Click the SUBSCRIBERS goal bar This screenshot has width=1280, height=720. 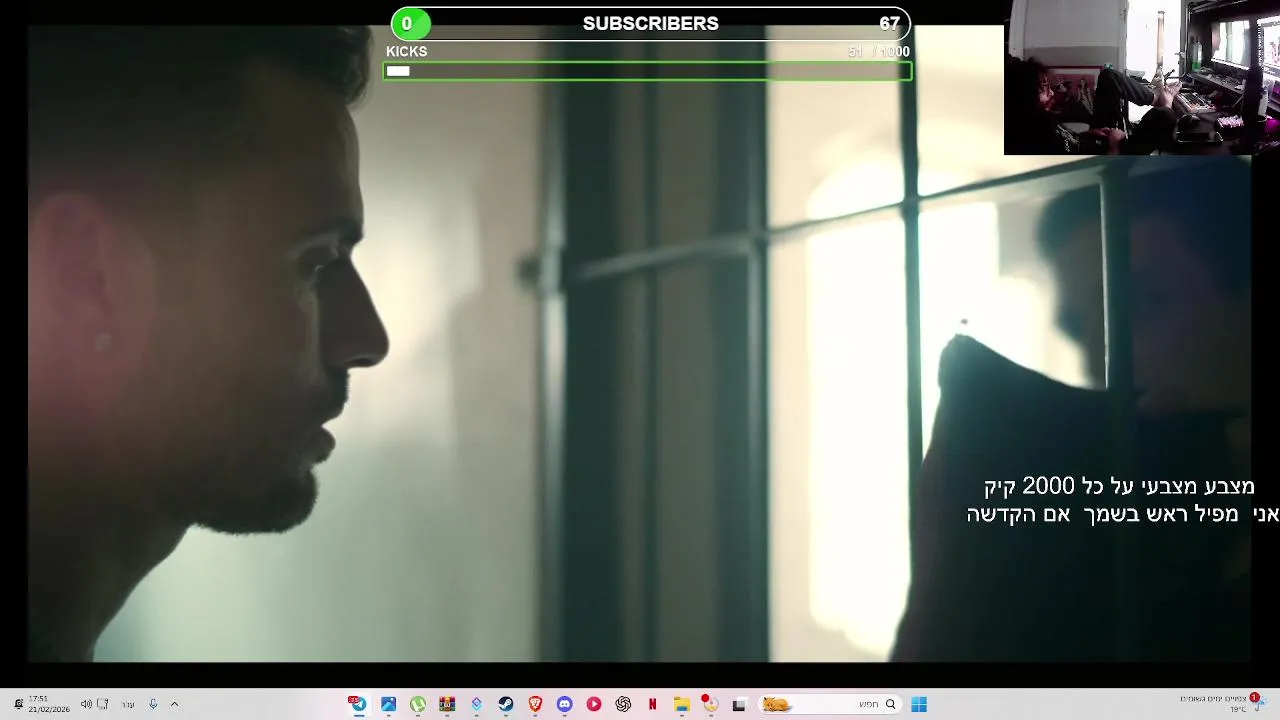pos(650,23)
